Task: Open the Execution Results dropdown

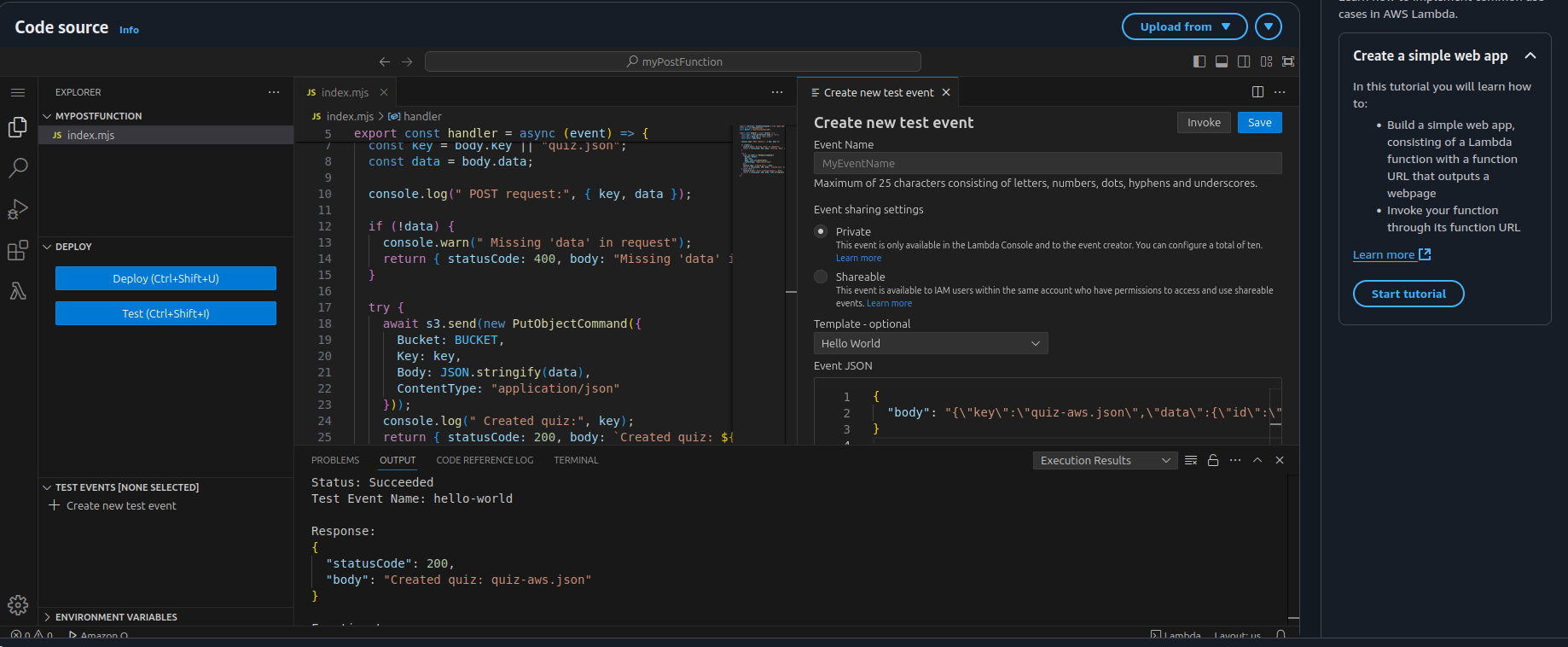Action: pyautogui.click(x=1104, y=460)
